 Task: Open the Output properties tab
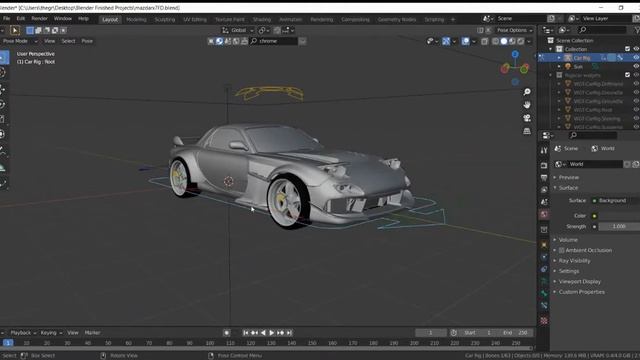(544, 178)
